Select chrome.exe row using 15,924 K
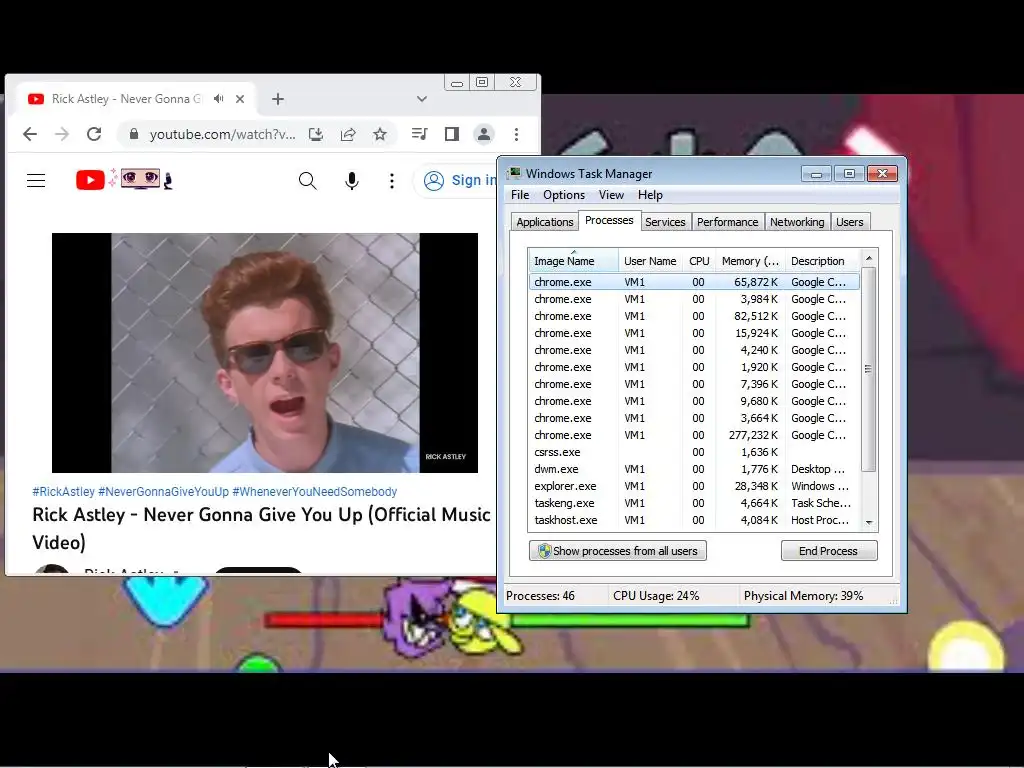 click(x=694, y=333)
